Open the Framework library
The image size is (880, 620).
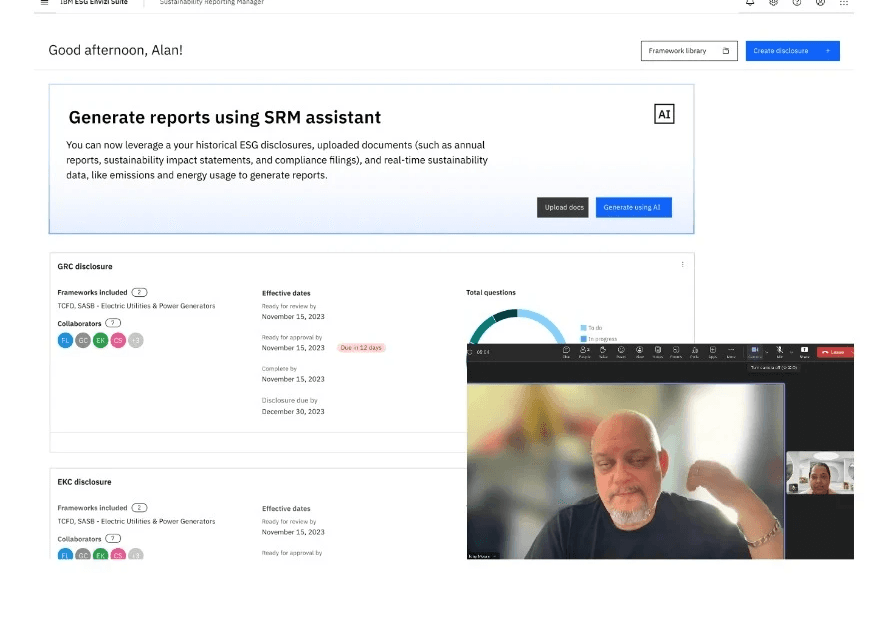pos(689,50)
